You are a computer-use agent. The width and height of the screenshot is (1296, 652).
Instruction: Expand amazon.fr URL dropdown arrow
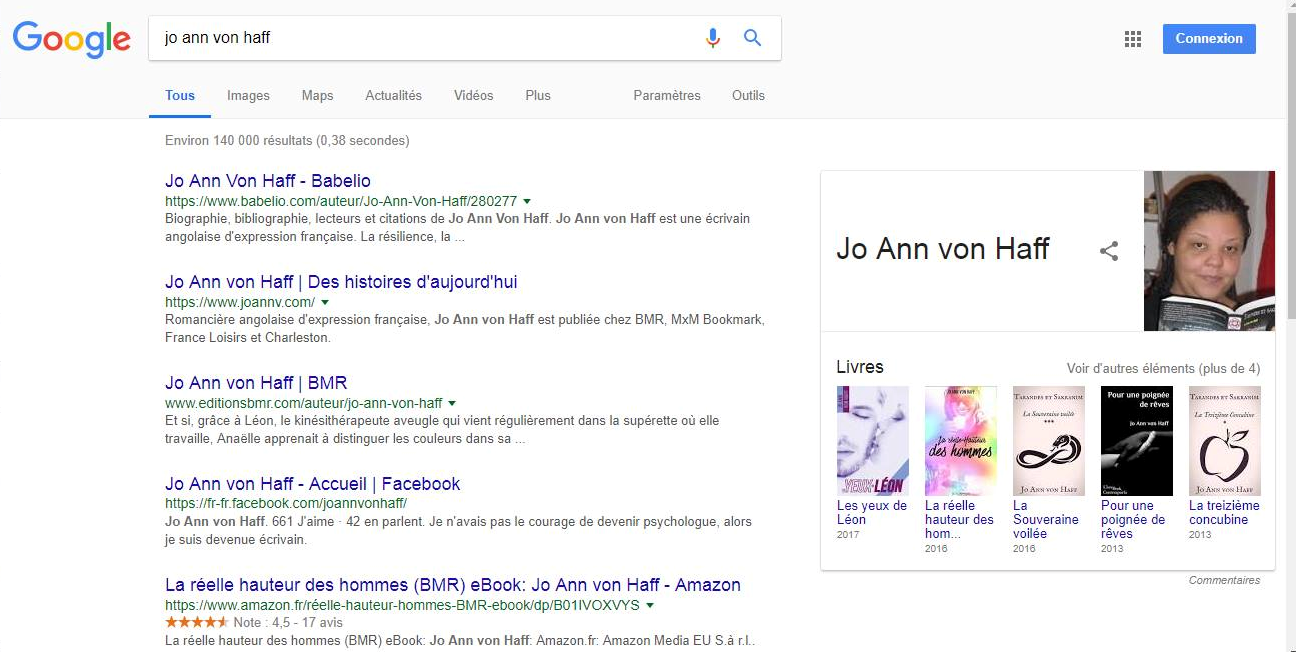(650, 606)
